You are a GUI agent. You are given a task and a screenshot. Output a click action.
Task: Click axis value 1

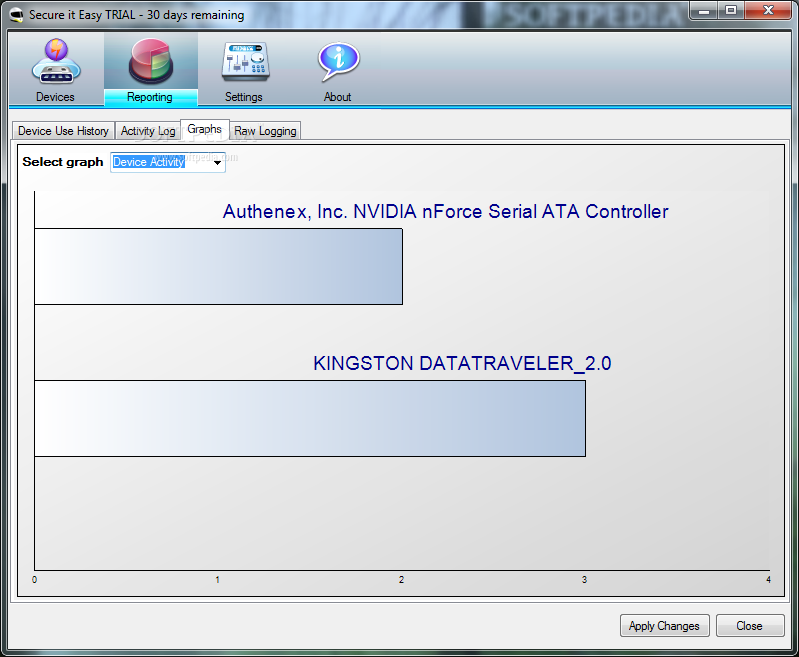coord(218,580)
